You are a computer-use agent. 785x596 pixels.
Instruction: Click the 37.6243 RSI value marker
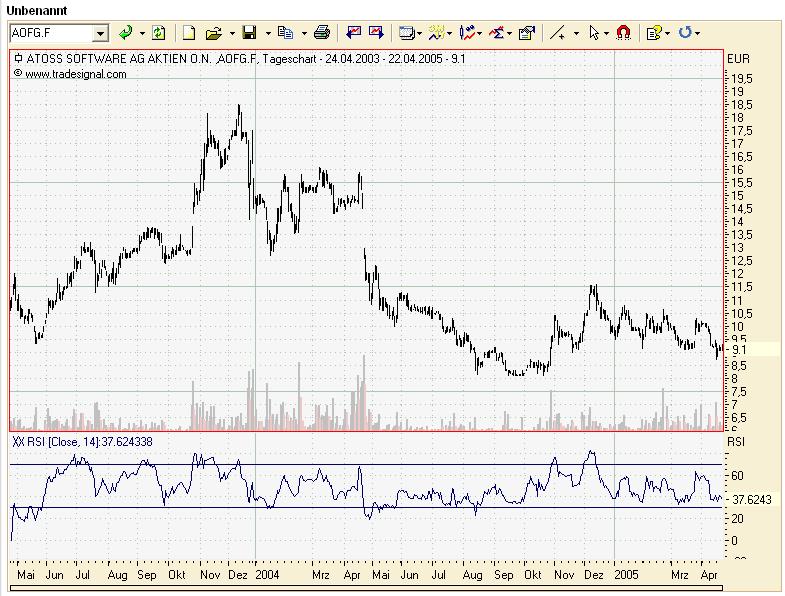[751, 499]
